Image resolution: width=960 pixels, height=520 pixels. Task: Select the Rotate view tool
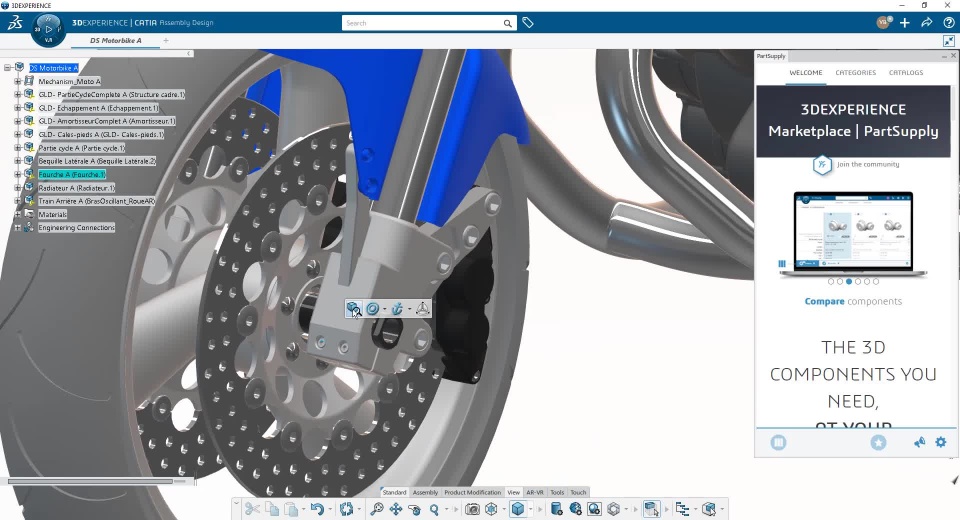pyautogui.click(x=414, y=509)
